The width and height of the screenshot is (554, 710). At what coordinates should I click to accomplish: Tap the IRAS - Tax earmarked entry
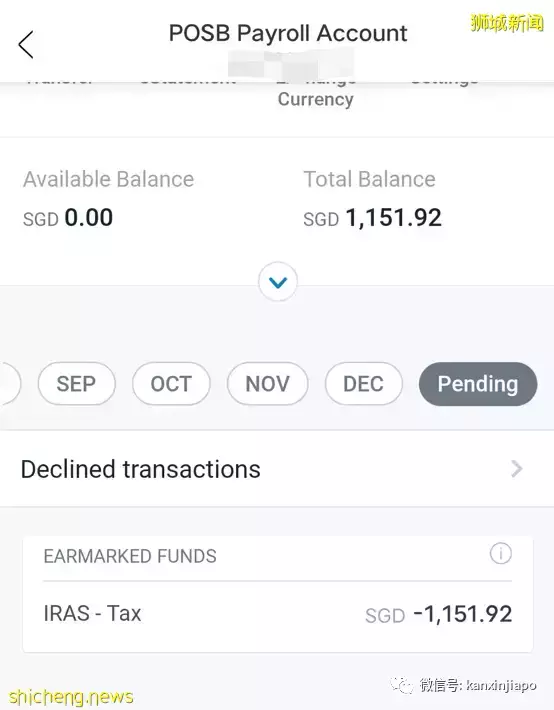277,614
